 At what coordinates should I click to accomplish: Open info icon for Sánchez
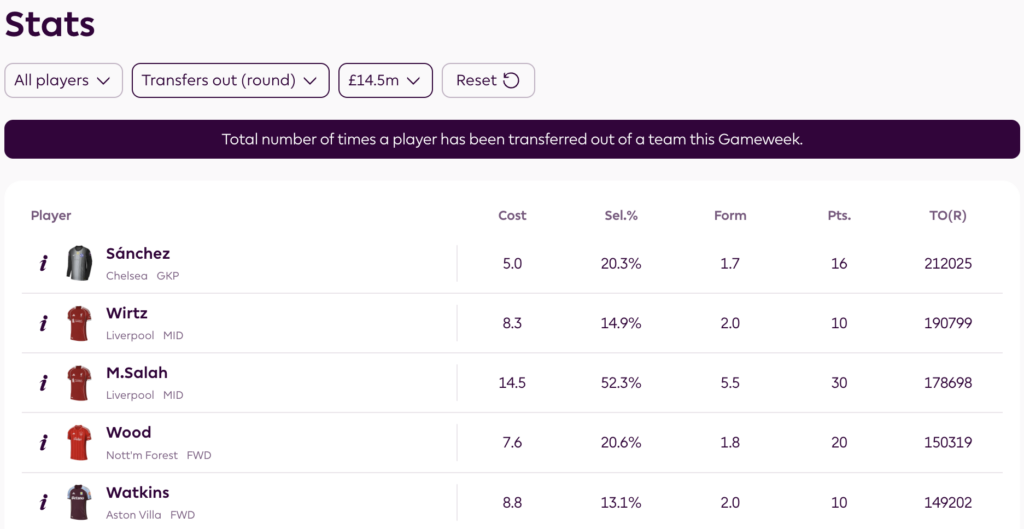click(x=43, y=264)
